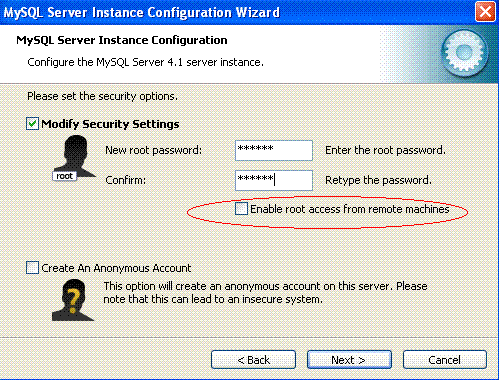This screenshot has width=499, height=380.
Task: Go to Next step
Action: point(349,360)
